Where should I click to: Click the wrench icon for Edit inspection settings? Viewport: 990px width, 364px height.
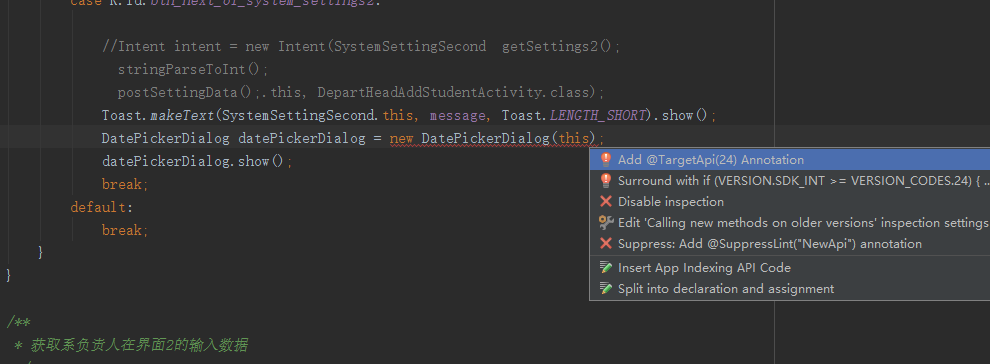pyautogui.click(x=605, y=223)
